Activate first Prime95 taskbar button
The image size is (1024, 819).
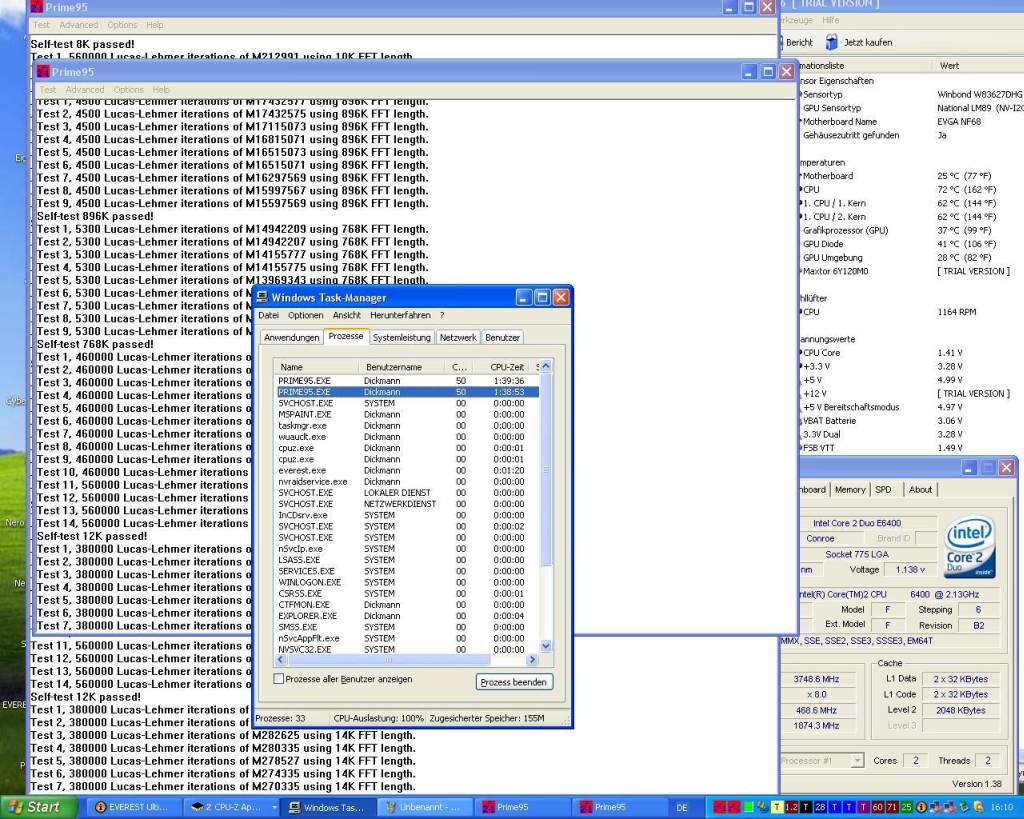pos(520,807)
